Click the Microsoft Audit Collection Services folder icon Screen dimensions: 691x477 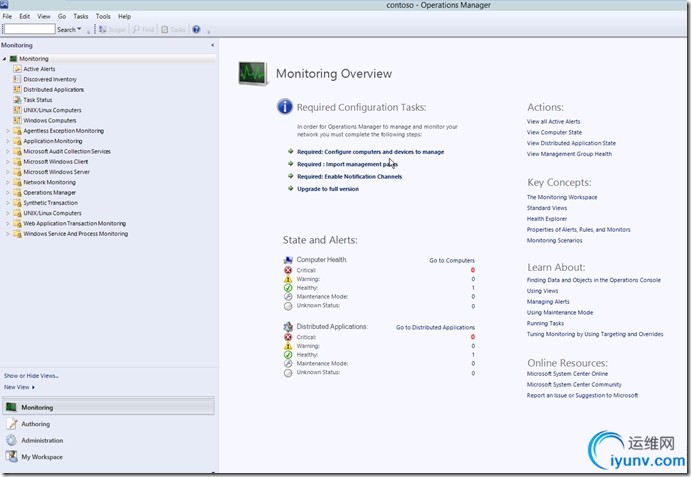point(17,151)
